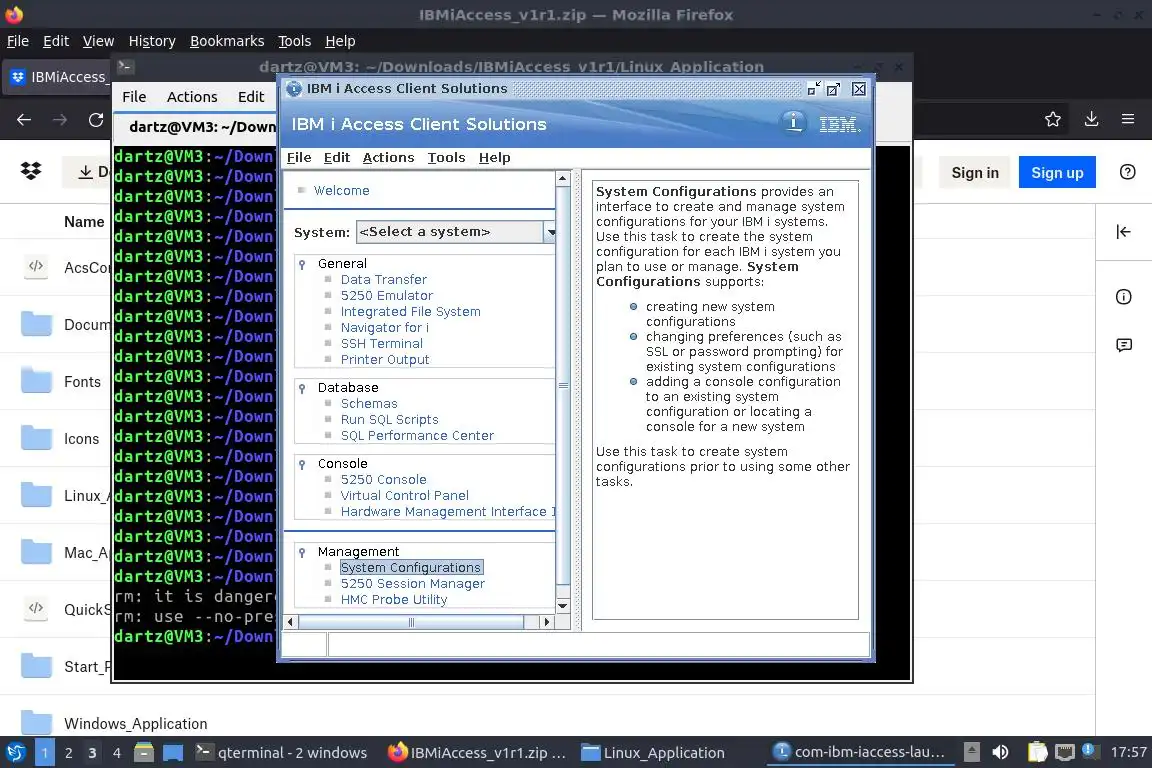Open Firefox downloads icon
1152x768 pixels.
[x=1091, y=119]
